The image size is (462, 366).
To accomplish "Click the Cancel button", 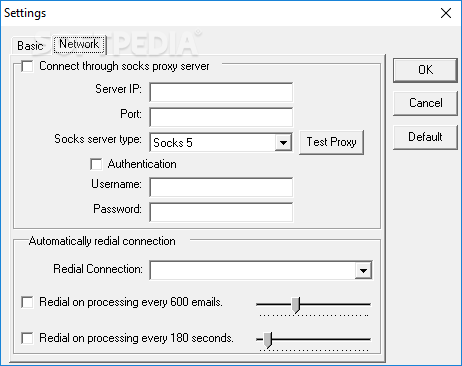I will tap(425, 103).
